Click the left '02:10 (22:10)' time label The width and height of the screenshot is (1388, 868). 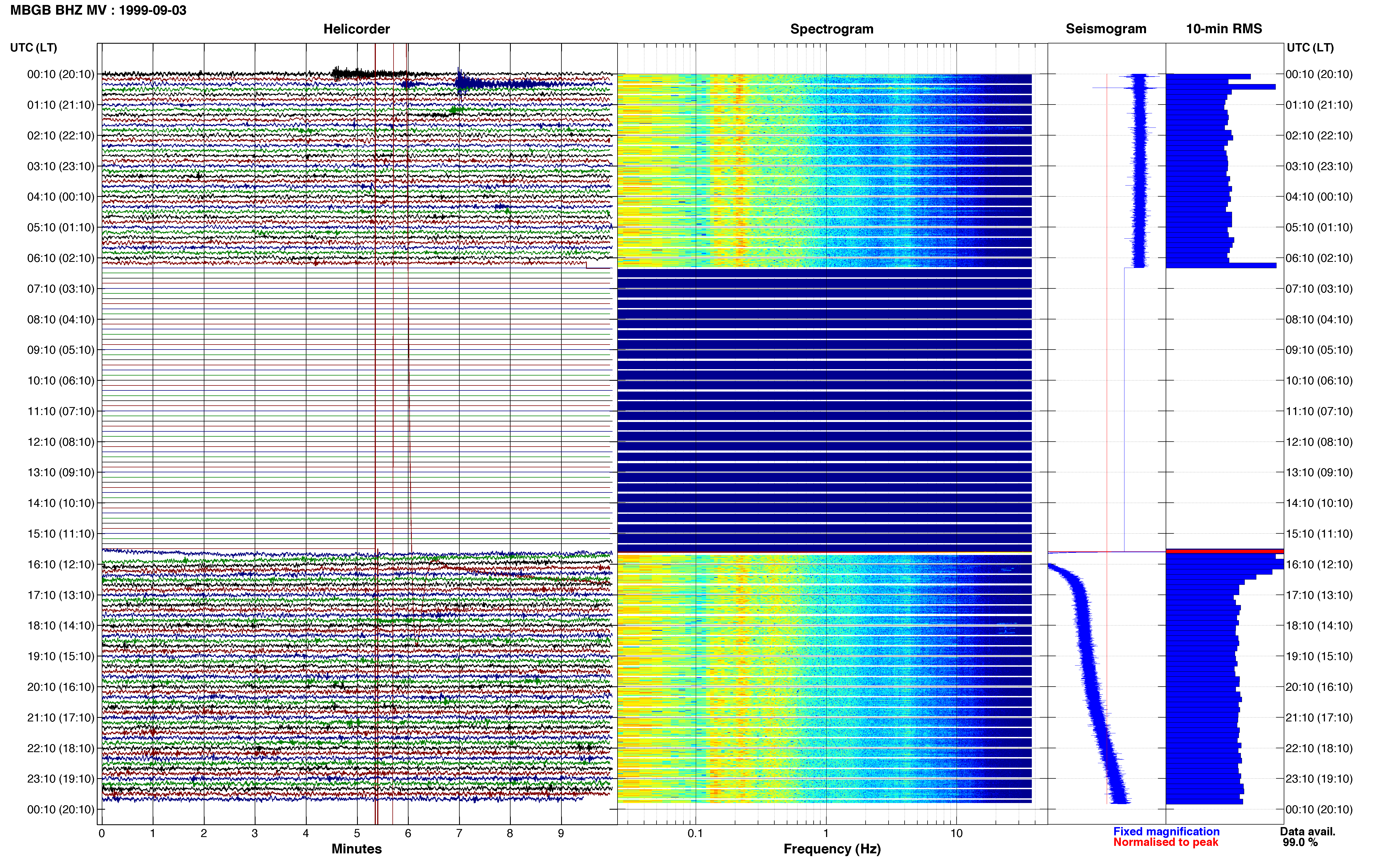tap(61, 135)
